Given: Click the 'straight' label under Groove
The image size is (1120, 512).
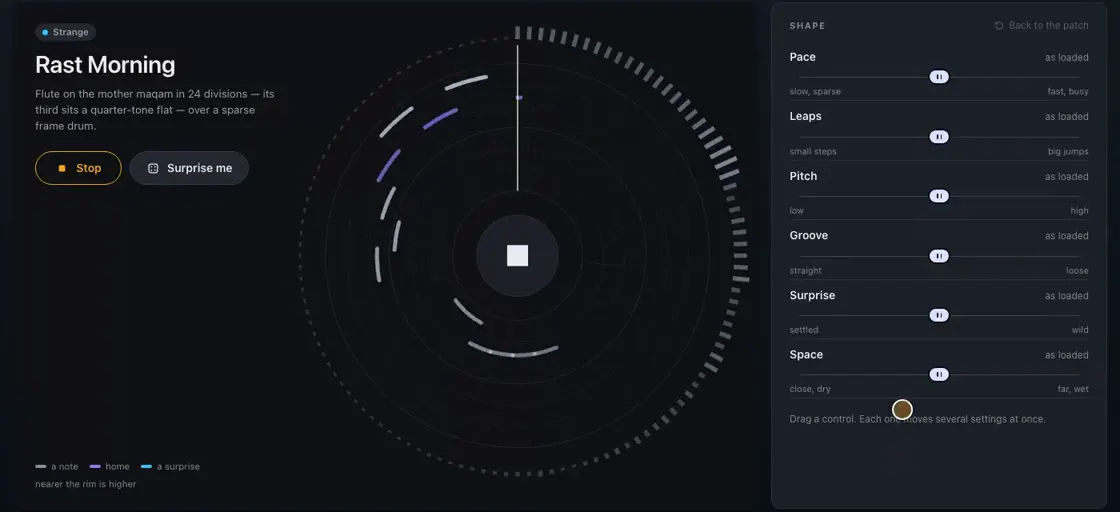Looking at the screenshot, I should click(806, 271).
